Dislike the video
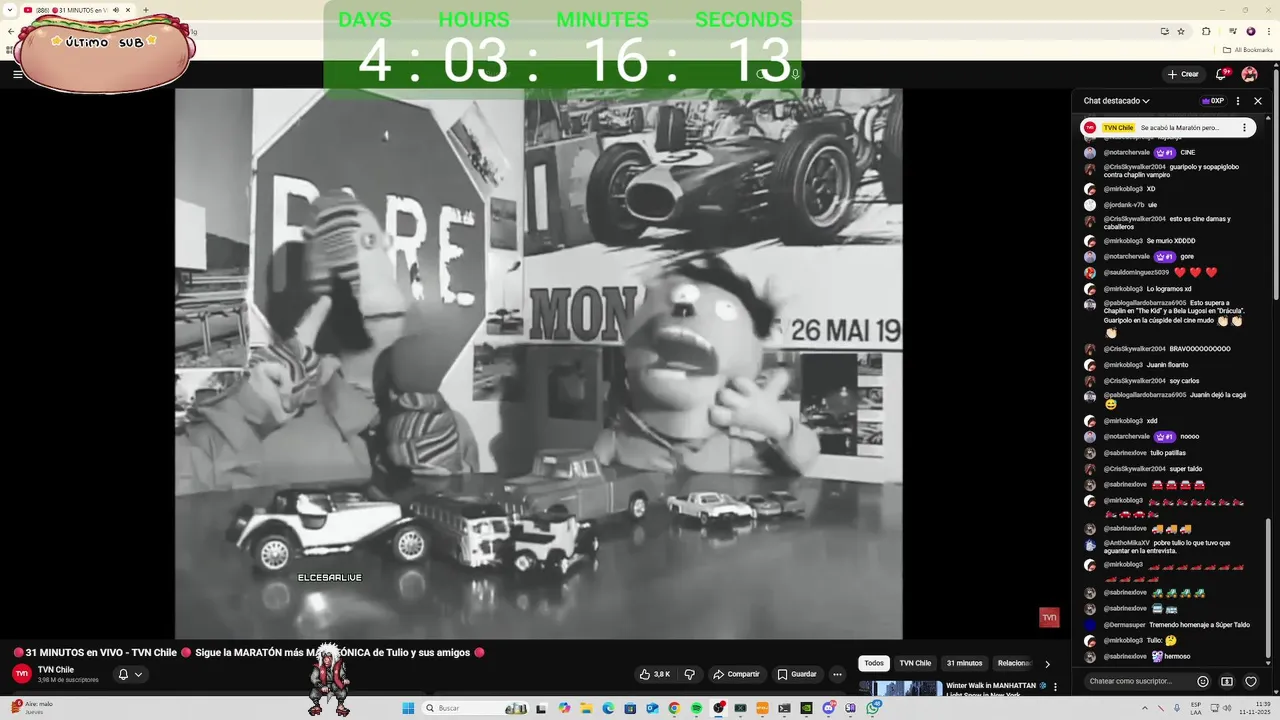This screenshot has width=1280, height=720. click(x=689, y=674)
